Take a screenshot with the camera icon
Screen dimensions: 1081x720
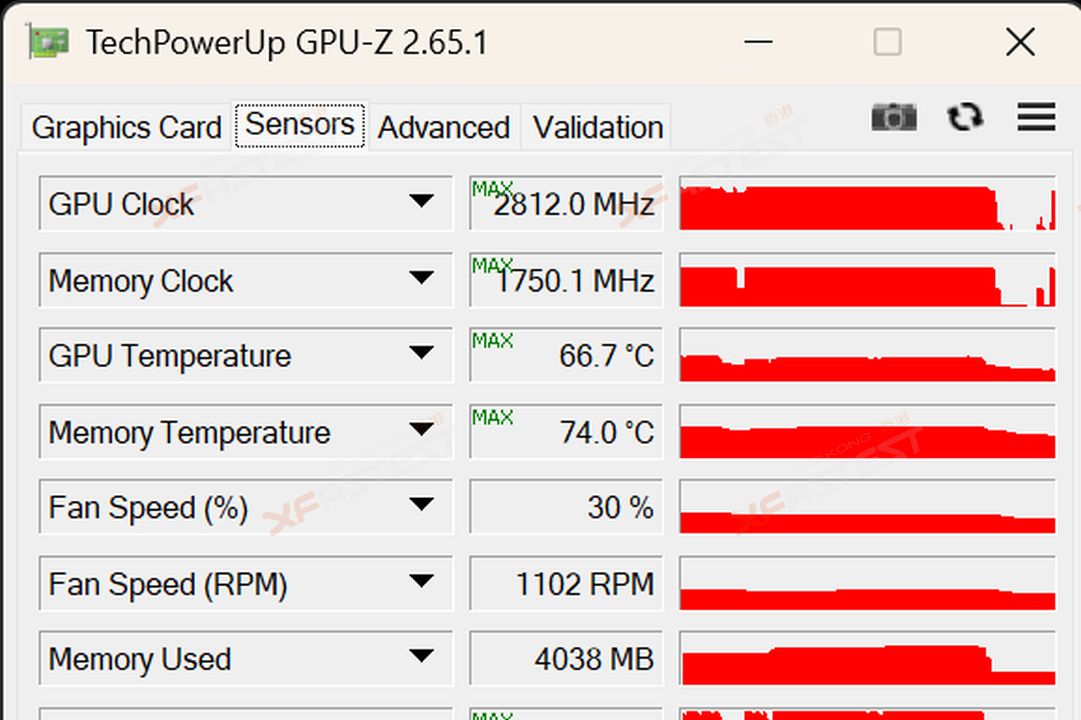tap(893, 117)
